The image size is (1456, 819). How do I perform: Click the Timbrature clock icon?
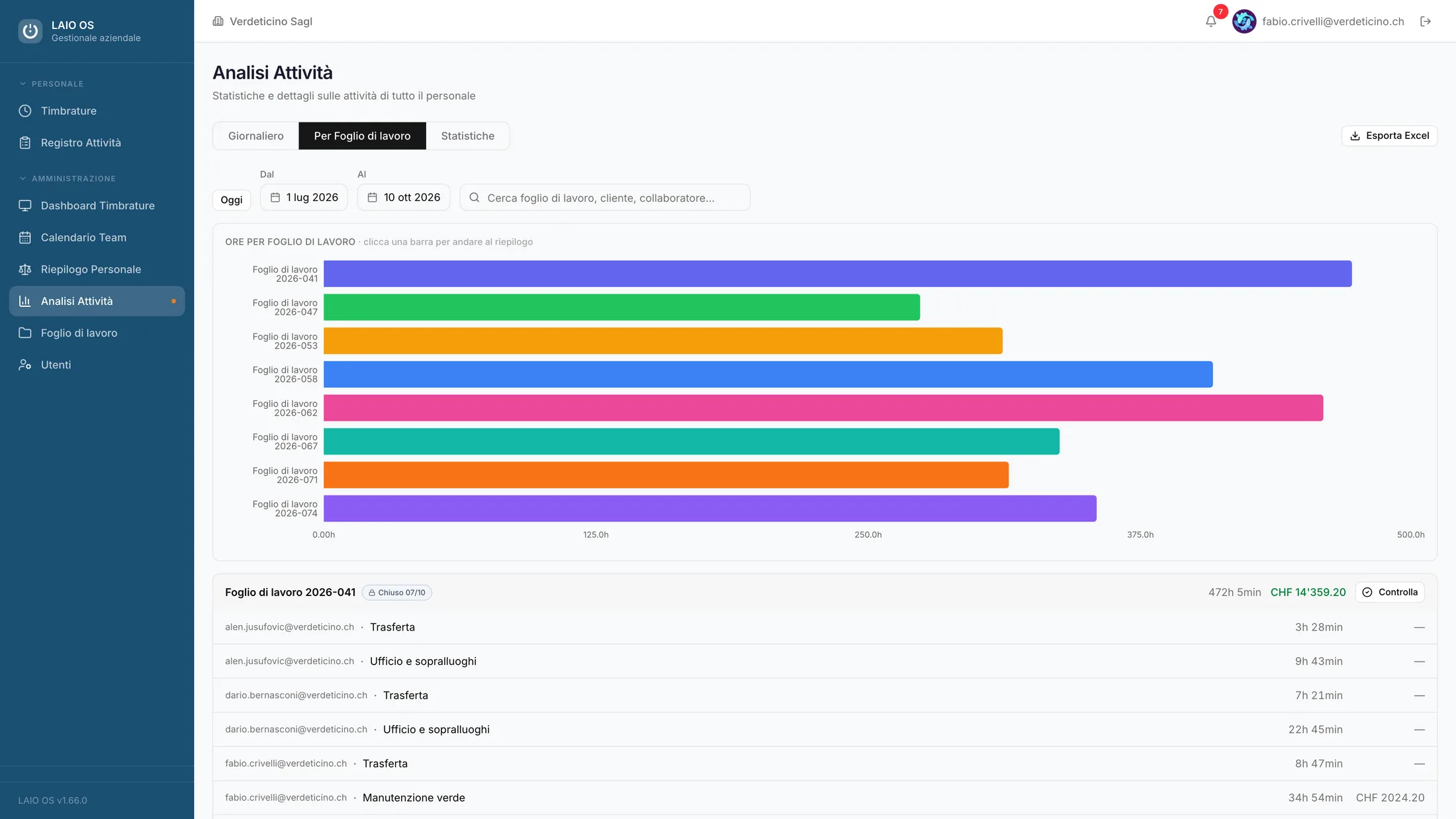pos(25,111)
